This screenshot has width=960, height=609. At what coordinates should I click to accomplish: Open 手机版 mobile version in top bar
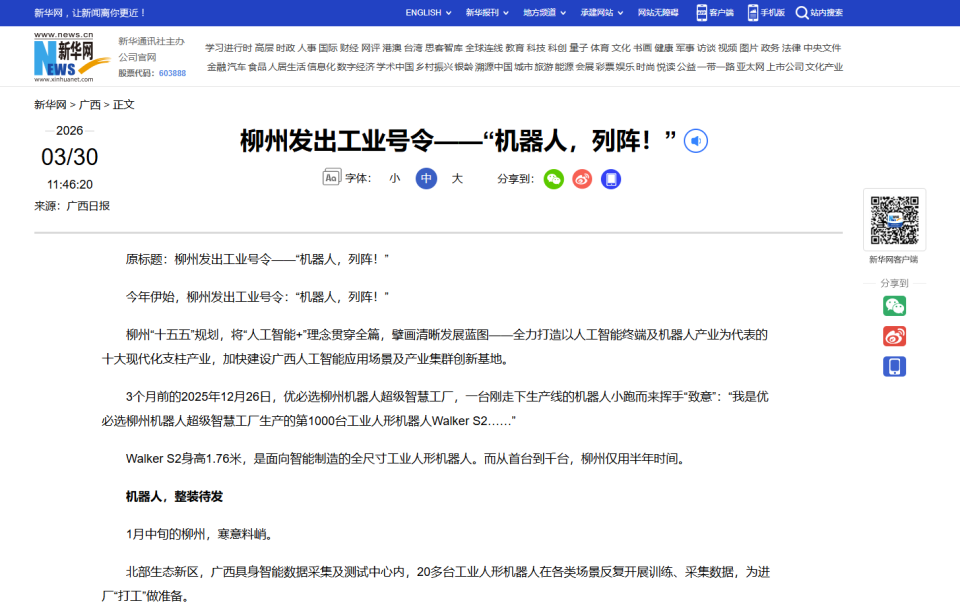766,12
